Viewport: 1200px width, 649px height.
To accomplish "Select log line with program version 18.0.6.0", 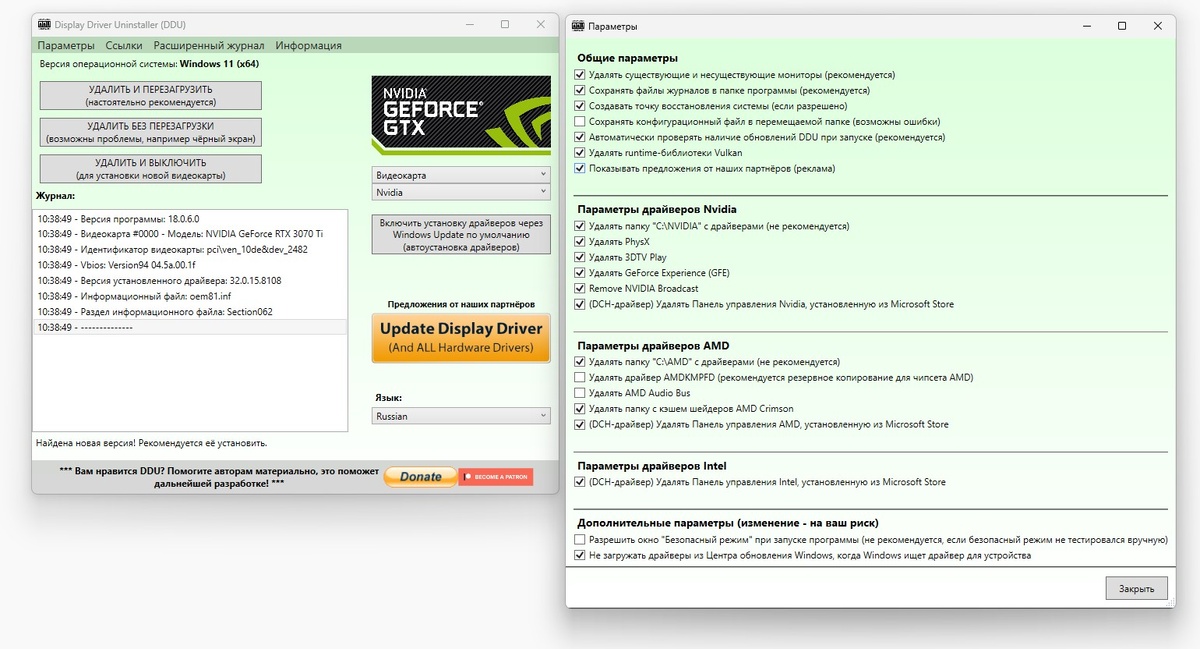I will click(190, 217).
